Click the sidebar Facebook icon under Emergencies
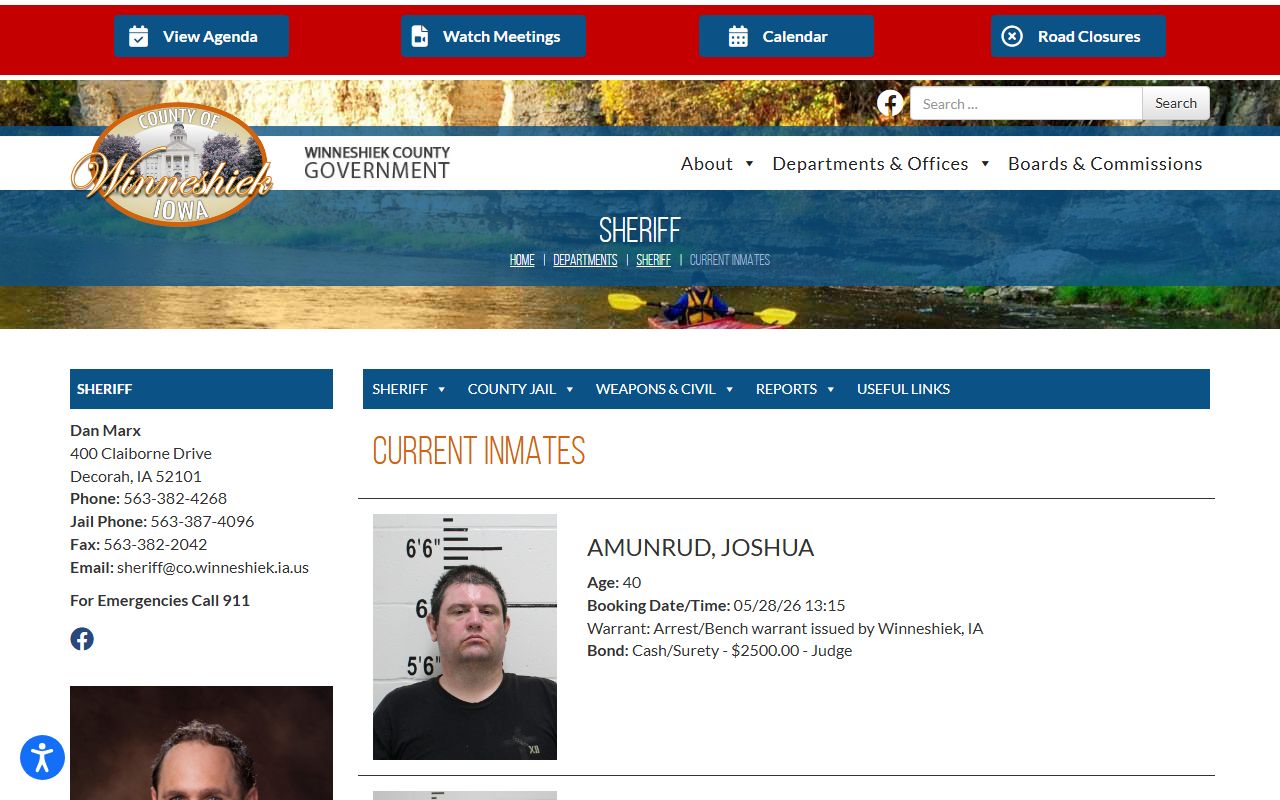This screenshot has width=1280, height=800. coord(82,639)
